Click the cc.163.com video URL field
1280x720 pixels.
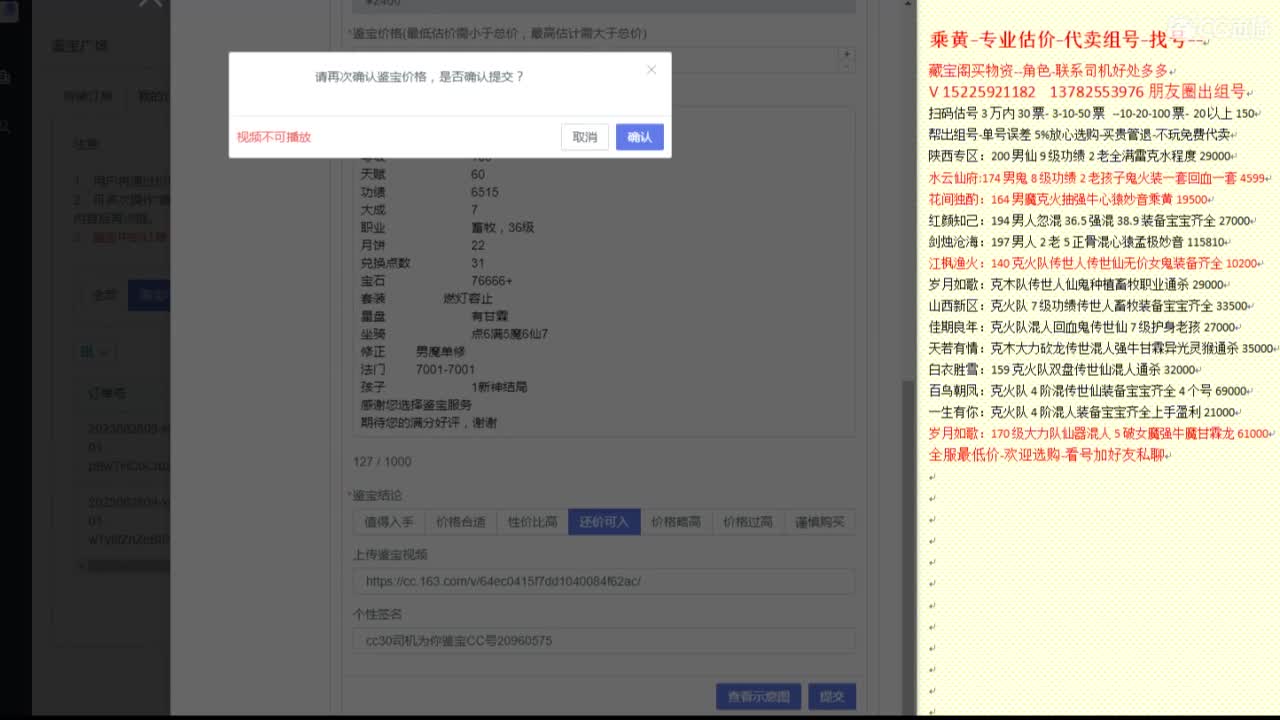(604, 581)
